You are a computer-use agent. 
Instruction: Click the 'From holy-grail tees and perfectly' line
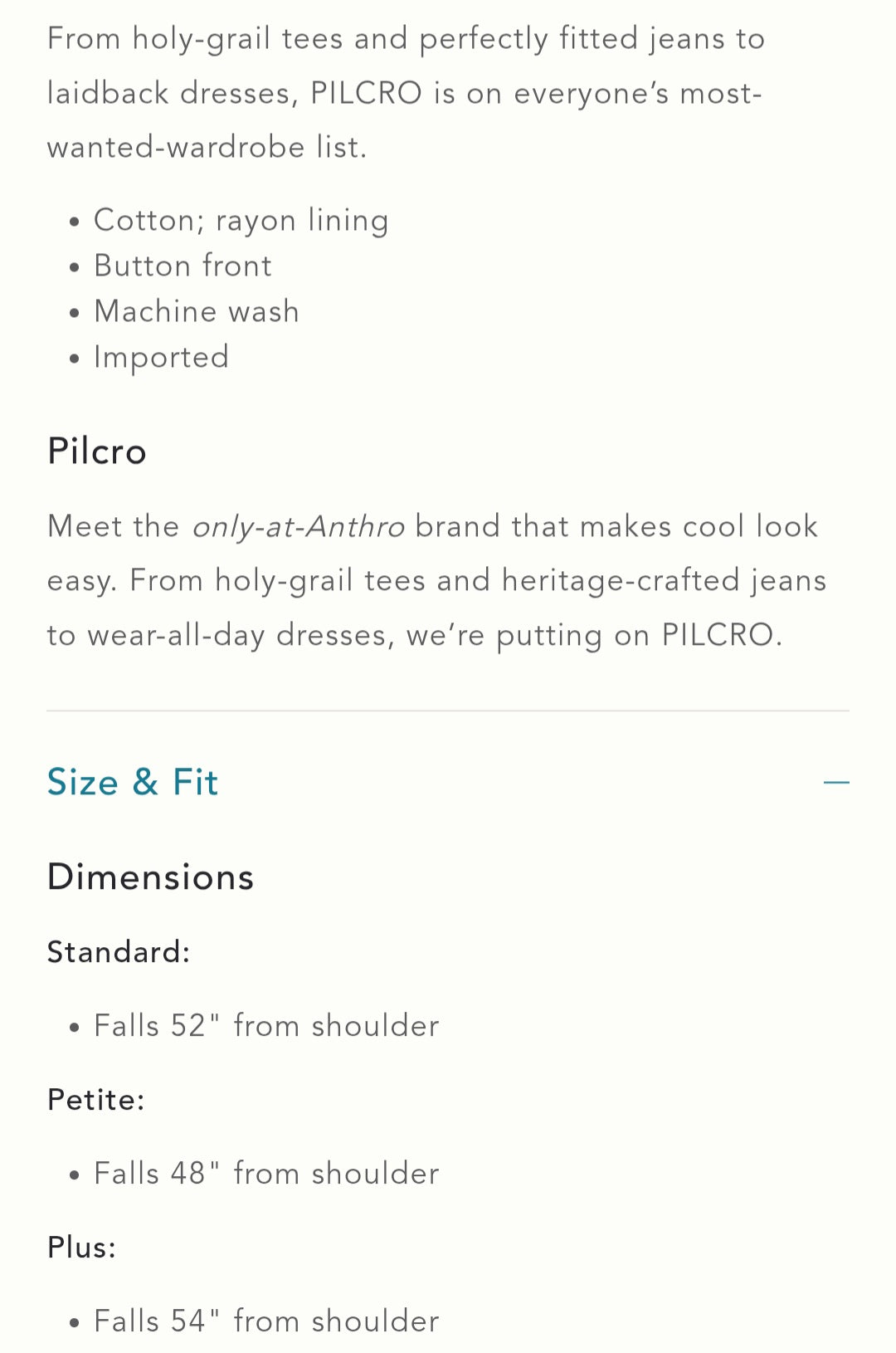(x=406, y=39)
